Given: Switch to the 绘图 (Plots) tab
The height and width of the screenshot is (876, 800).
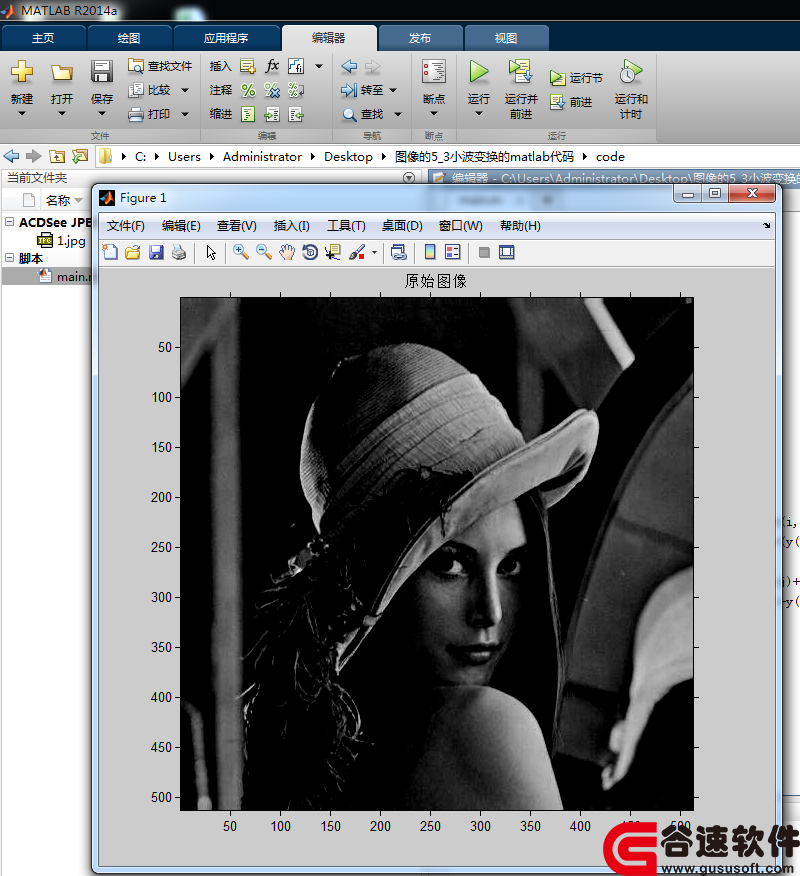Looking at the screenshot, I should [129, 38].
